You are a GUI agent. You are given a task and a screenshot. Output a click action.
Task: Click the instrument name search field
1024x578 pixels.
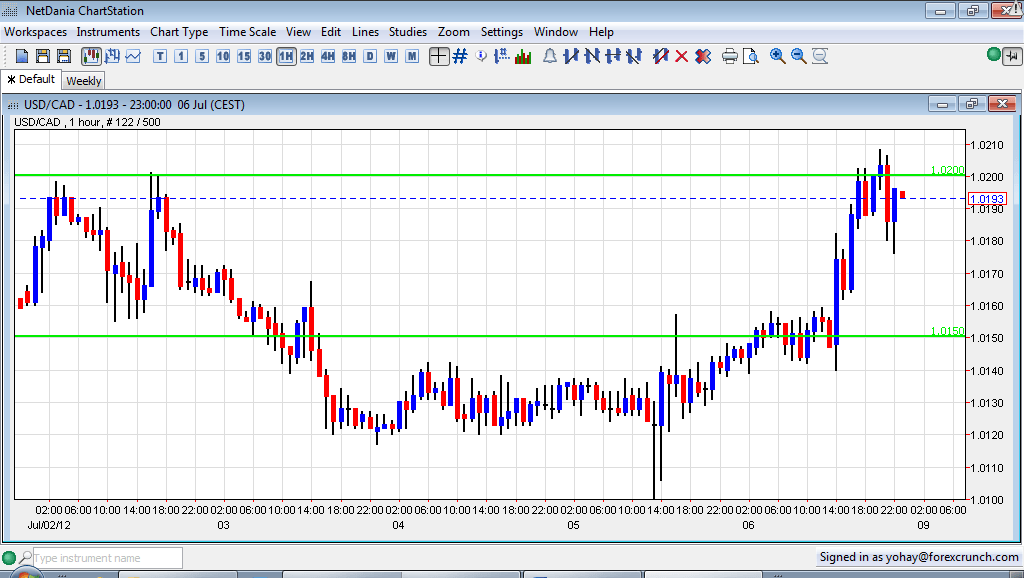[107, 558]
